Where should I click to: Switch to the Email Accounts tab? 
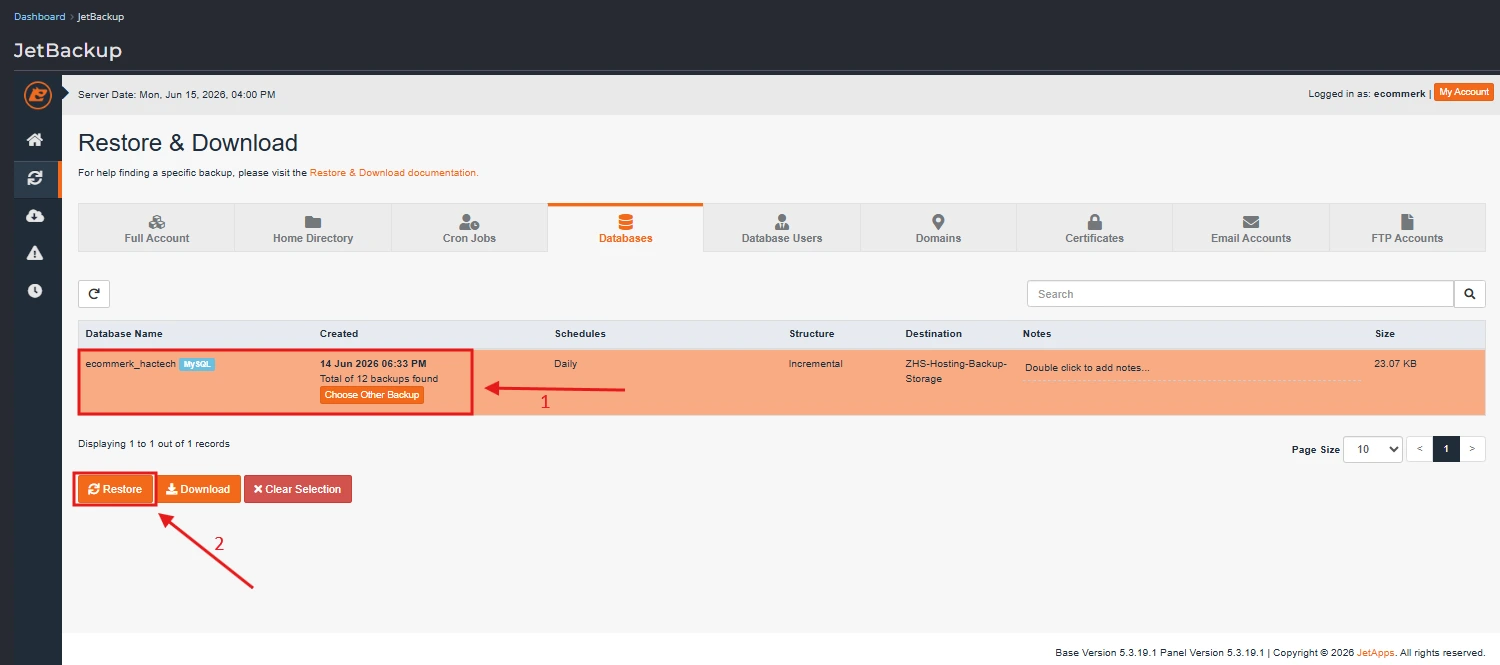pyautogui.click(x=1251, y=228)
